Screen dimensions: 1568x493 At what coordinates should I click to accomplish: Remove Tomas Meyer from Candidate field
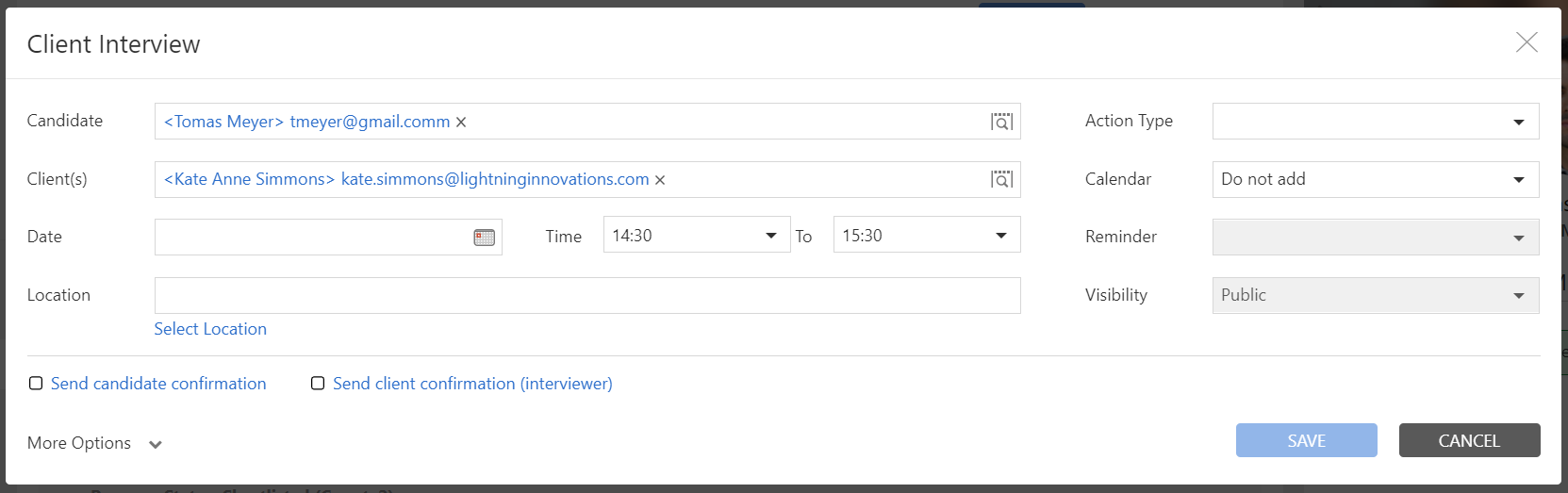click(461, 123)
